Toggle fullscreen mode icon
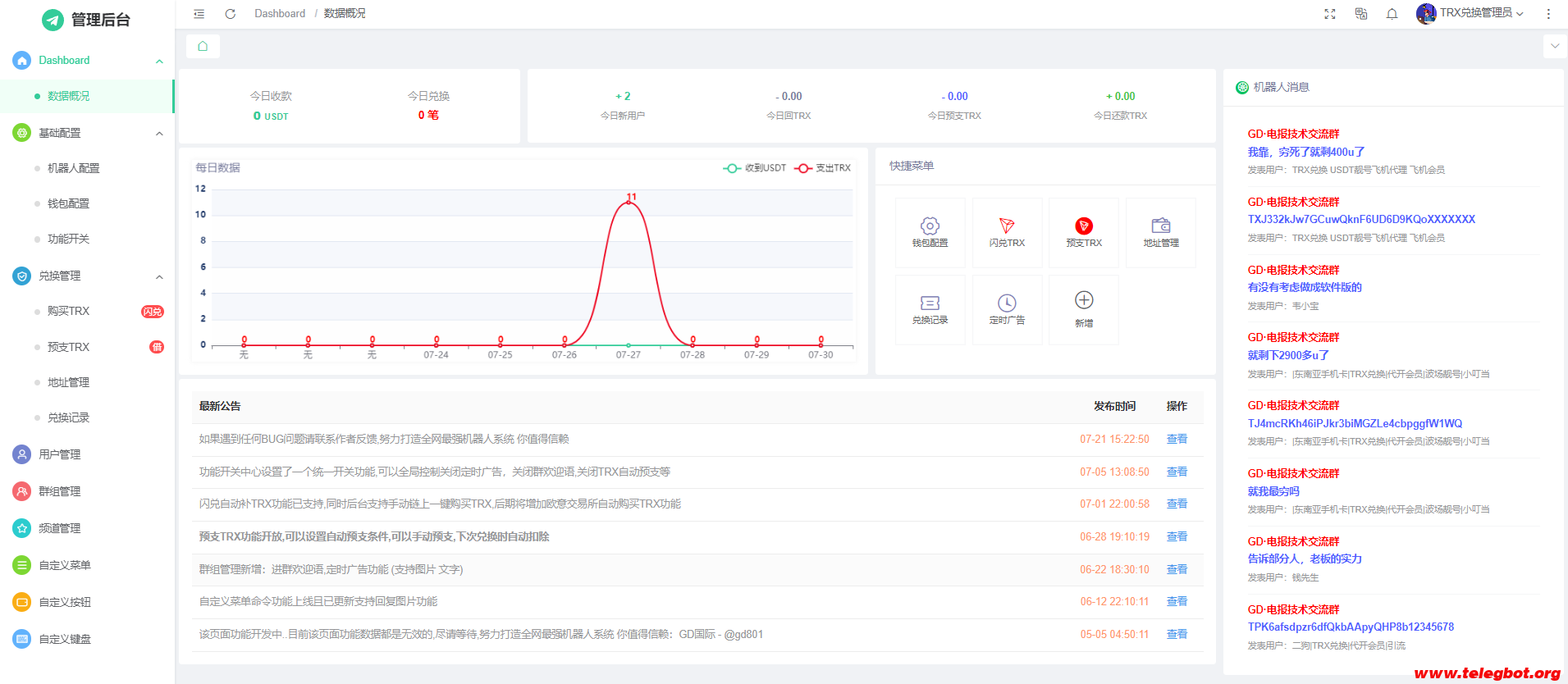This screenshot has width=1568, height=684. [x=1330, y=14]
